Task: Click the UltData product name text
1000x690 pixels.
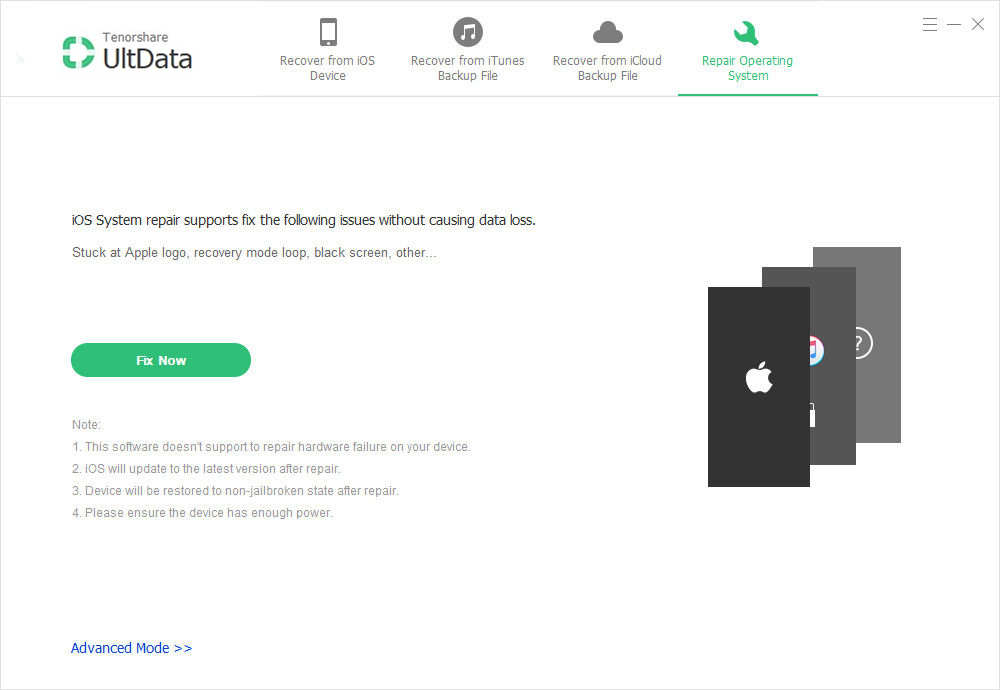Action: coord(147,59)
